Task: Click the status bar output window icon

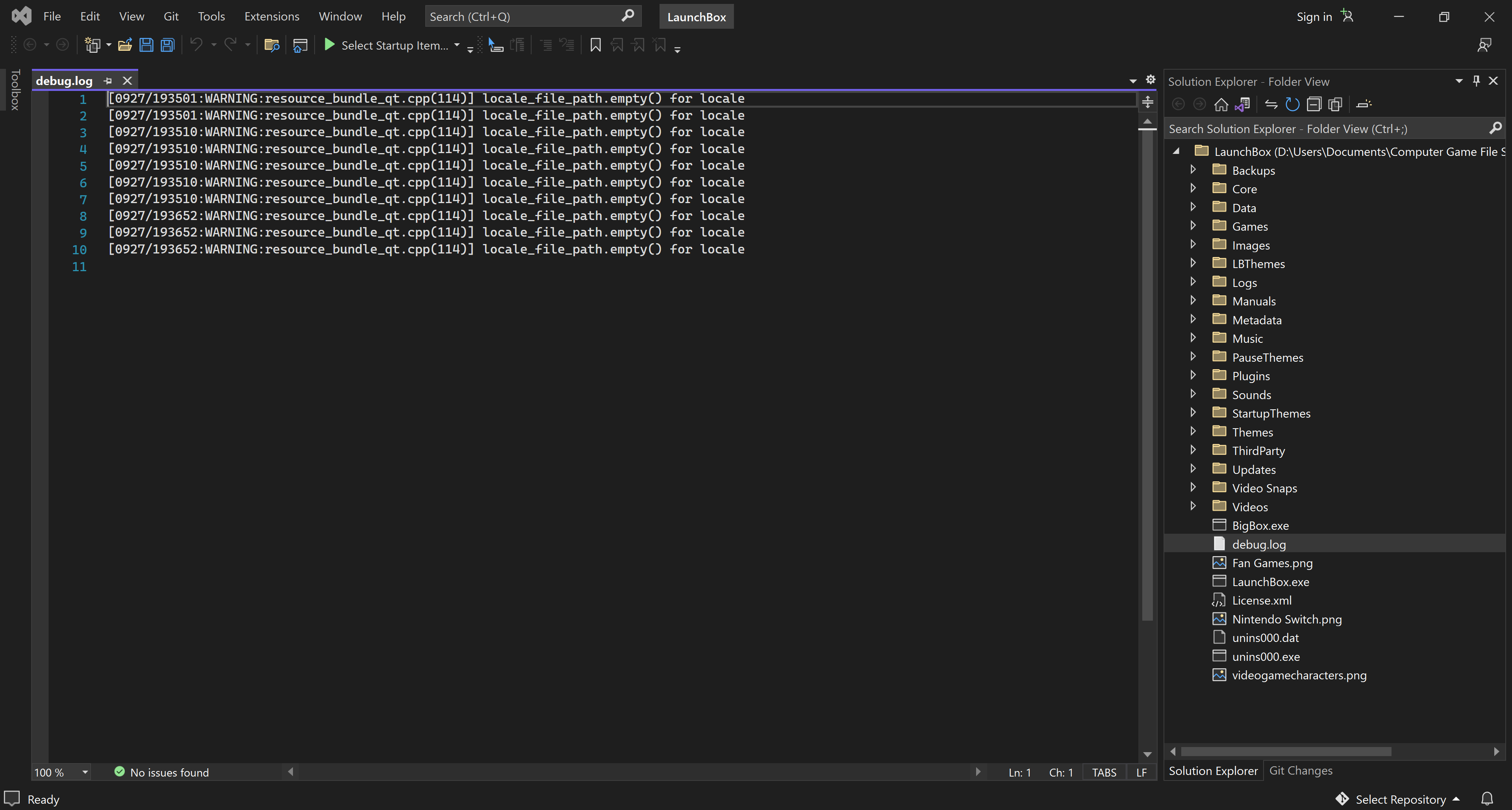Action: click(12, 798)
